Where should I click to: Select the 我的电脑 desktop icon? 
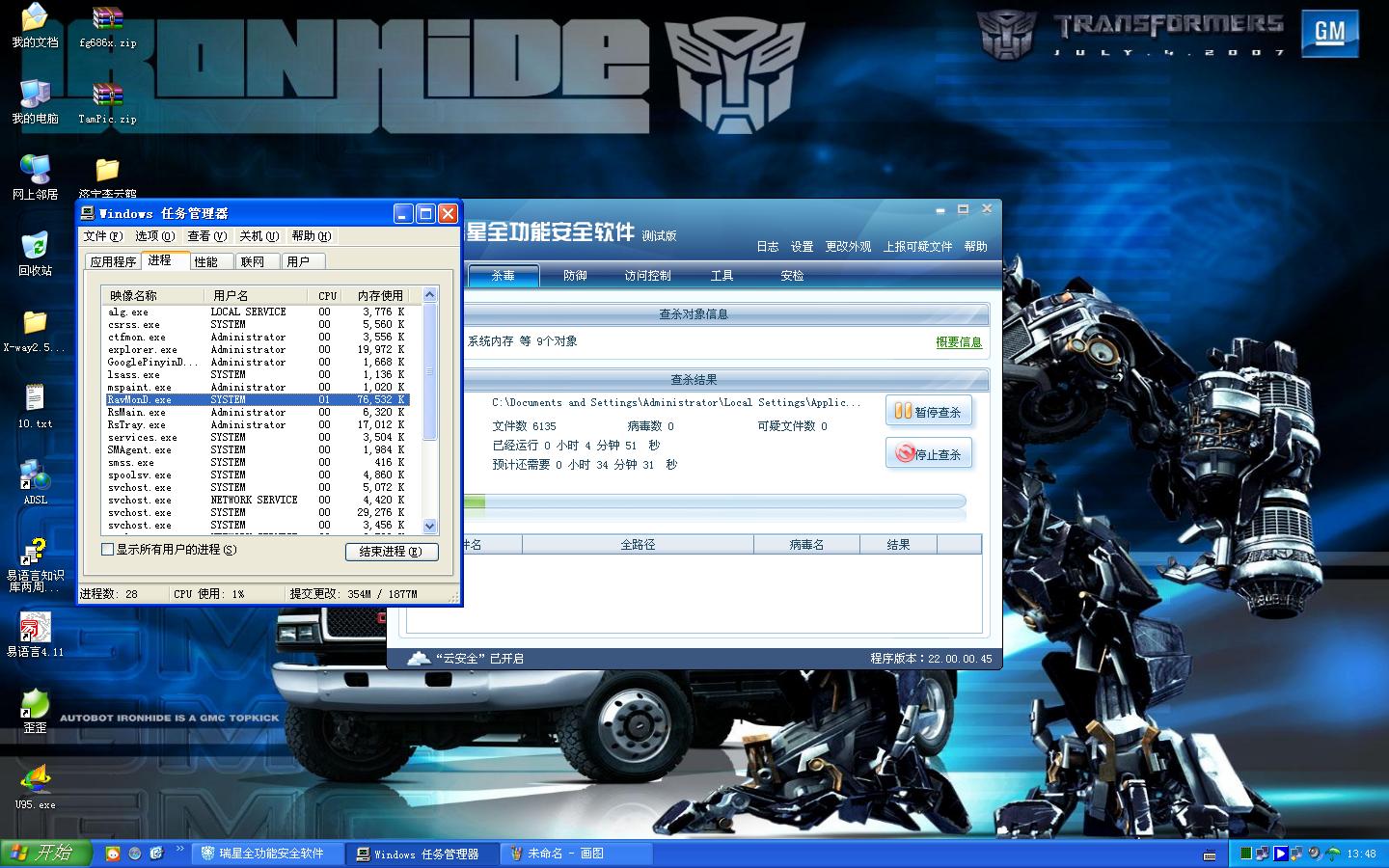pyautogui.click(x=35, y=101)
